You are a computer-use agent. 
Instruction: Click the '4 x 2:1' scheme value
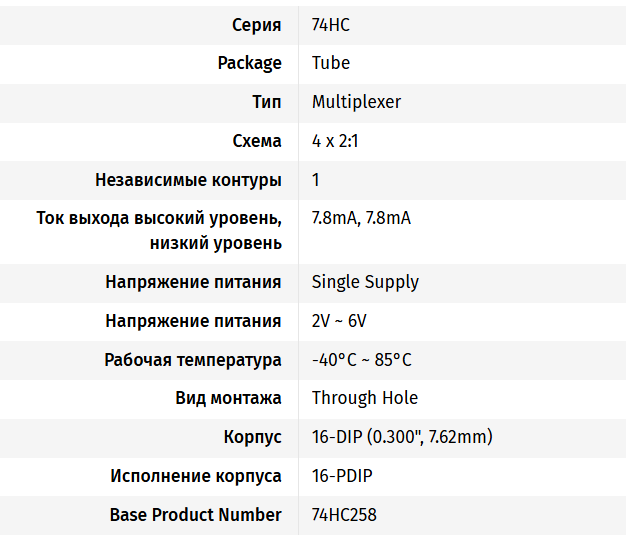(335, 141)
